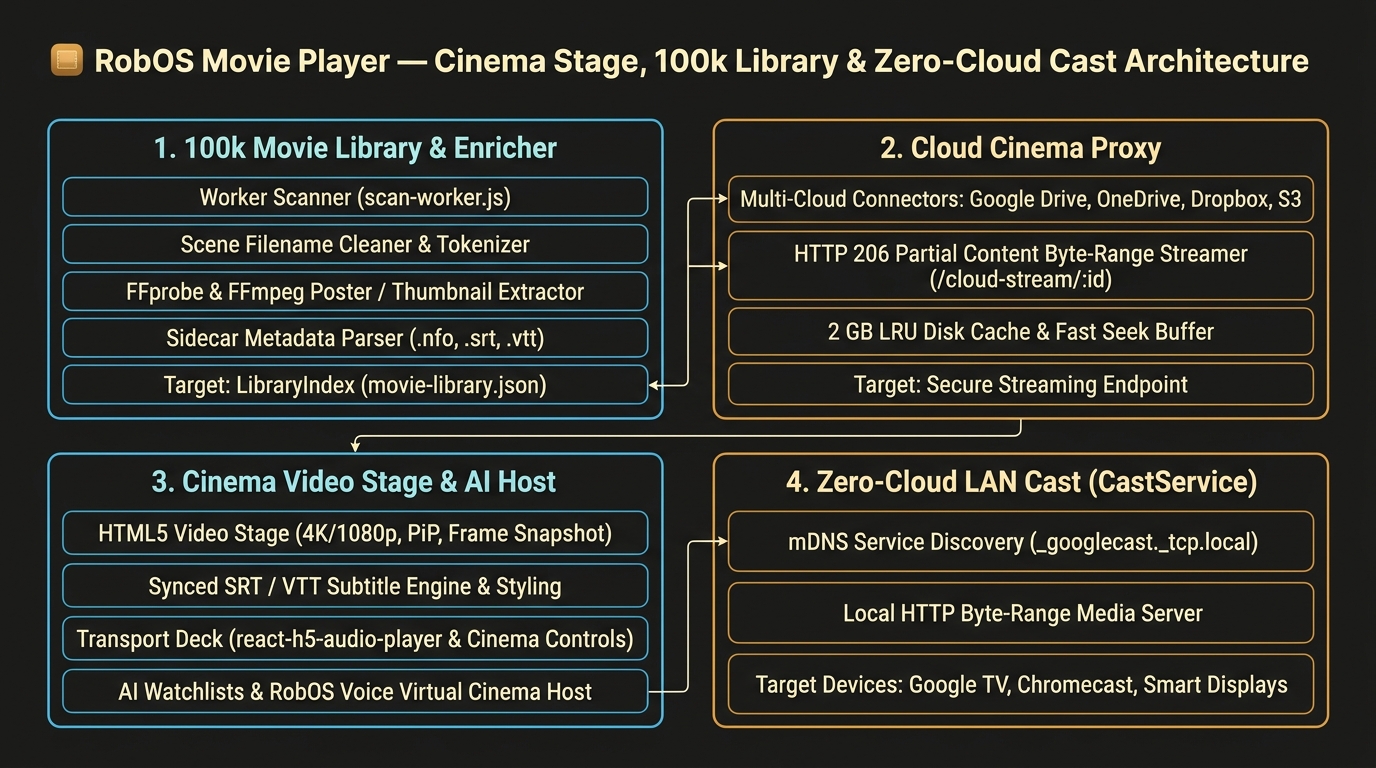
Task: Select 'Scene Filename Cleaner & Tokenizer' box
Action: coord(355,244)
